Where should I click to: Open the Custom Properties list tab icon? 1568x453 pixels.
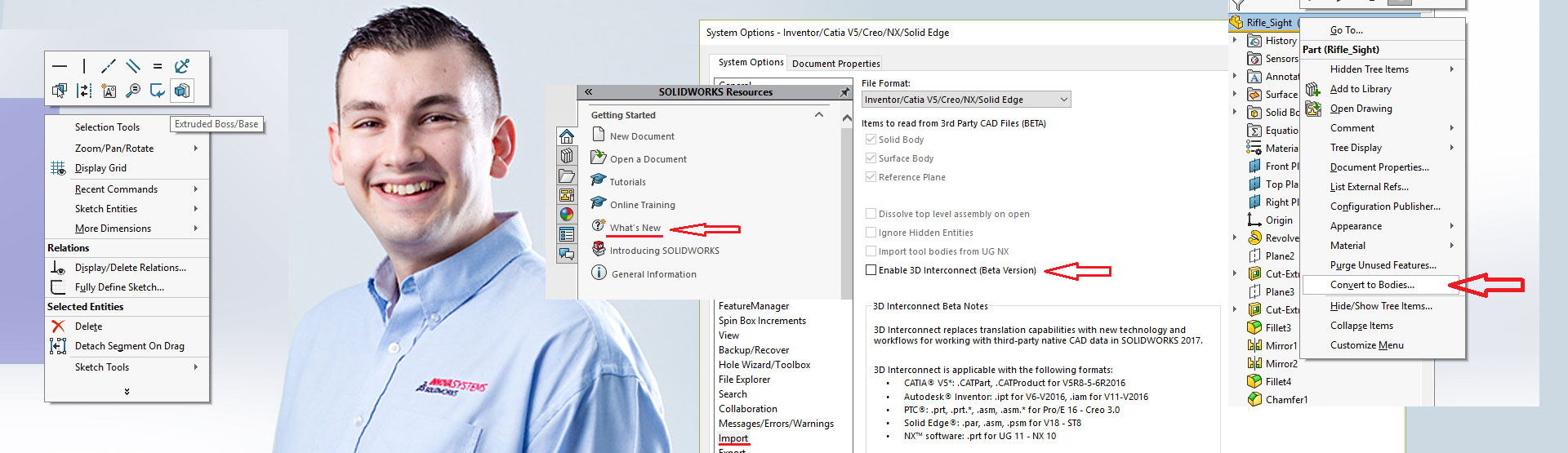click(x=567, y=234)
